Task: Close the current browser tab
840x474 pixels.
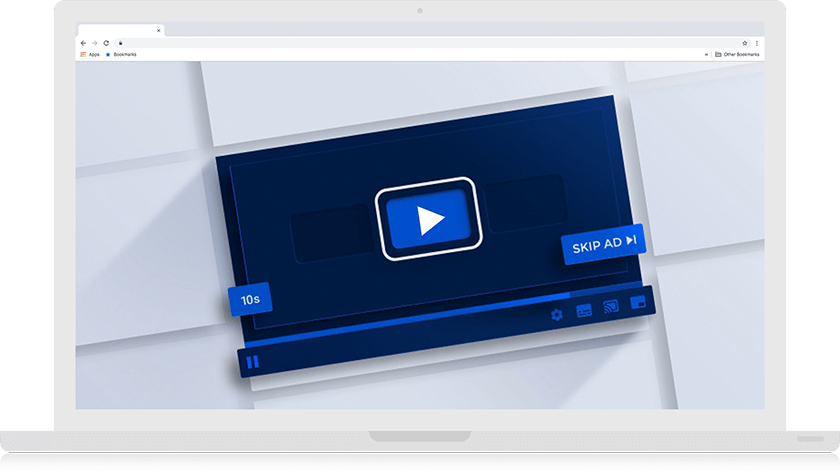Action: [x=159, y=31]
